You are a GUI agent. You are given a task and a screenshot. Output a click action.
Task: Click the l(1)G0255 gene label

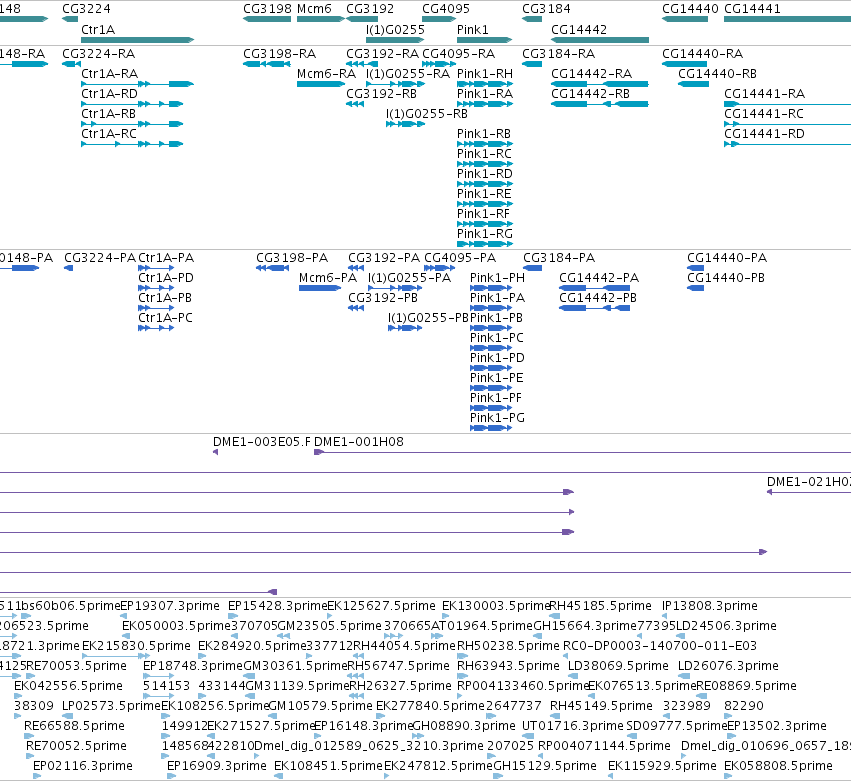[395, 29]
